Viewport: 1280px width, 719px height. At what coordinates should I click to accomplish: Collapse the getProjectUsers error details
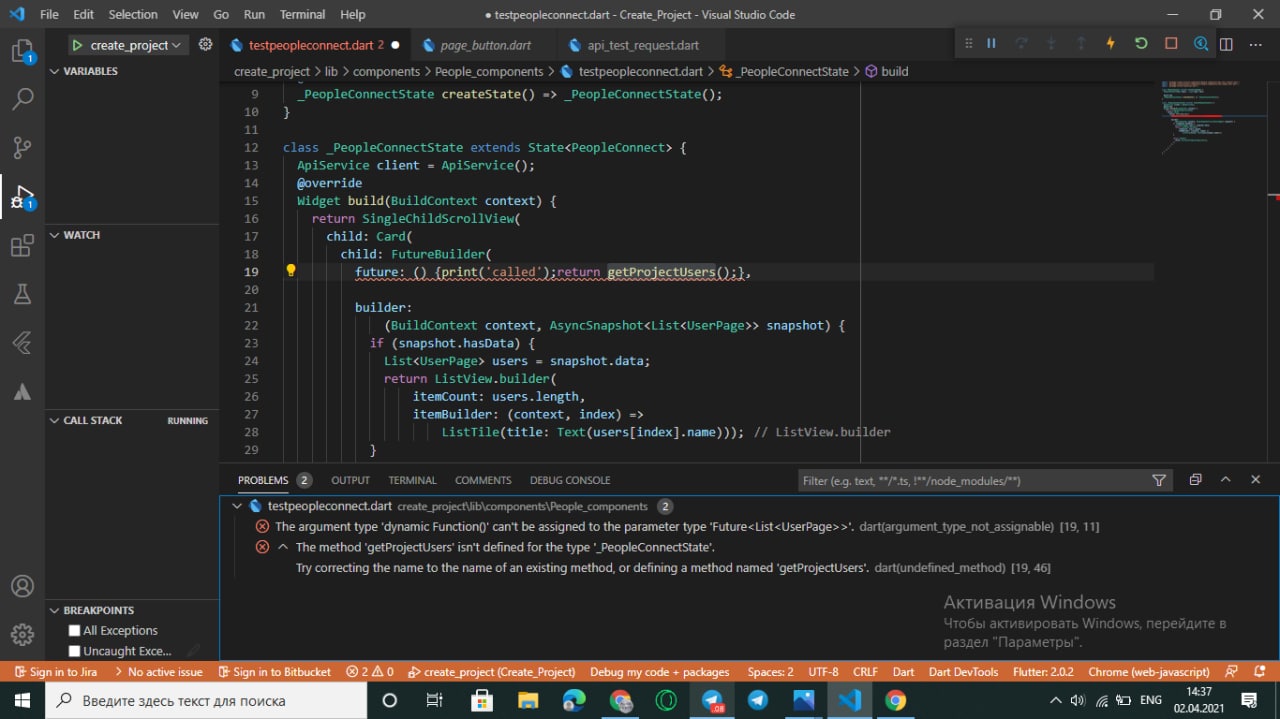point(283,547)
